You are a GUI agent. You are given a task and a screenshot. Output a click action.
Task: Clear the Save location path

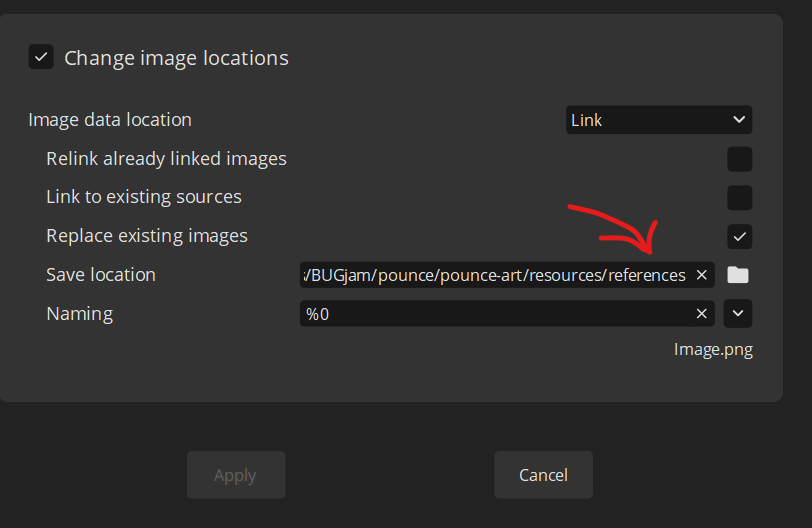[701, 275]
